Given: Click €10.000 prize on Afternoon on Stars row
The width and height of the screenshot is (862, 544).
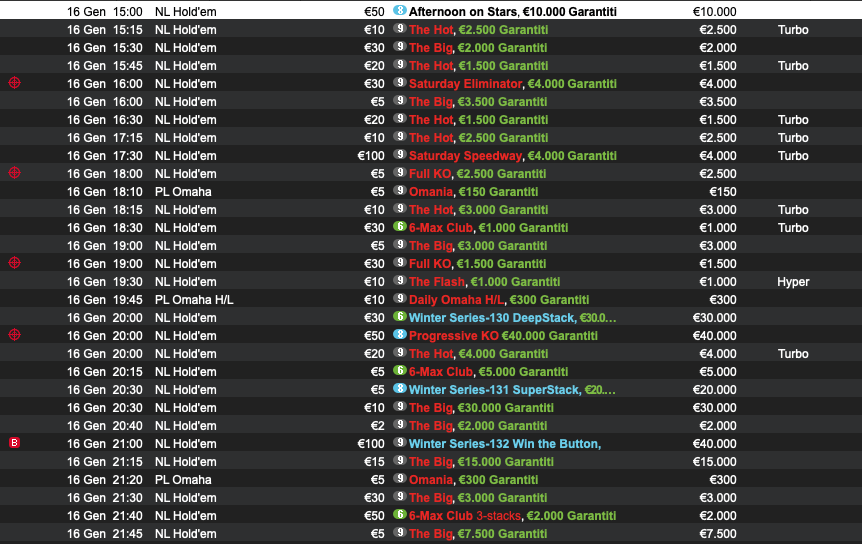Looking at the screenshot, I should 715,12.
